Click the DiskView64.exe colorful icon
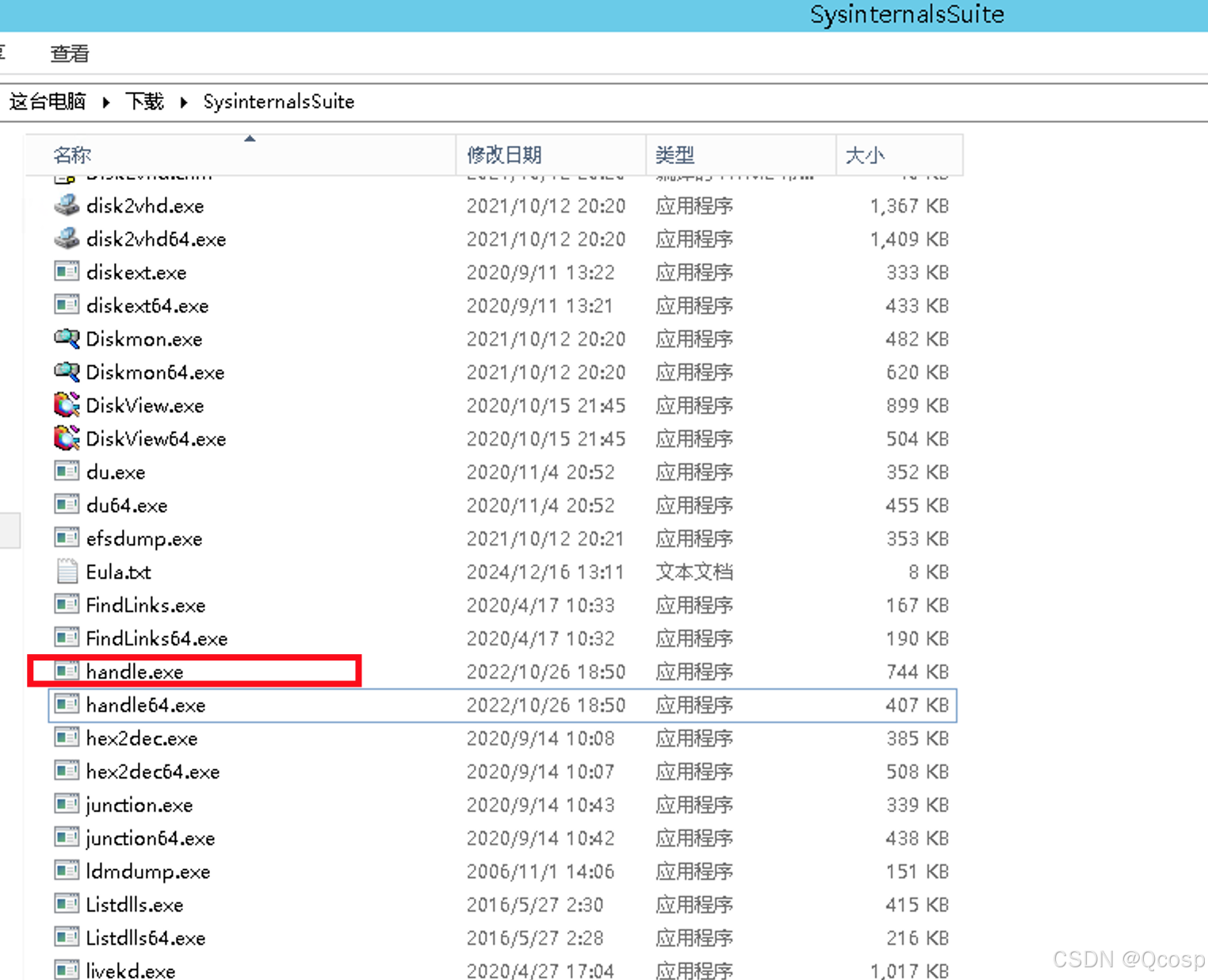Image resolution: width=1208 pixels, height=980 pixels. point(67,438)
